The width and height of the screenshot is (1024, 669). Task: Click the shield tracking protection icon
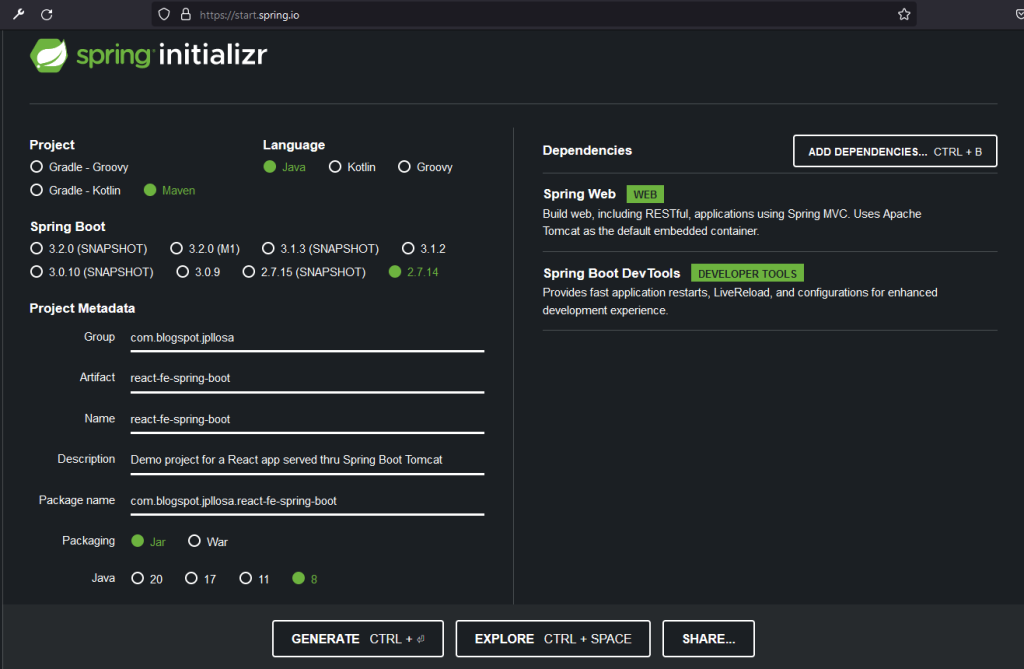click(165, 14)
